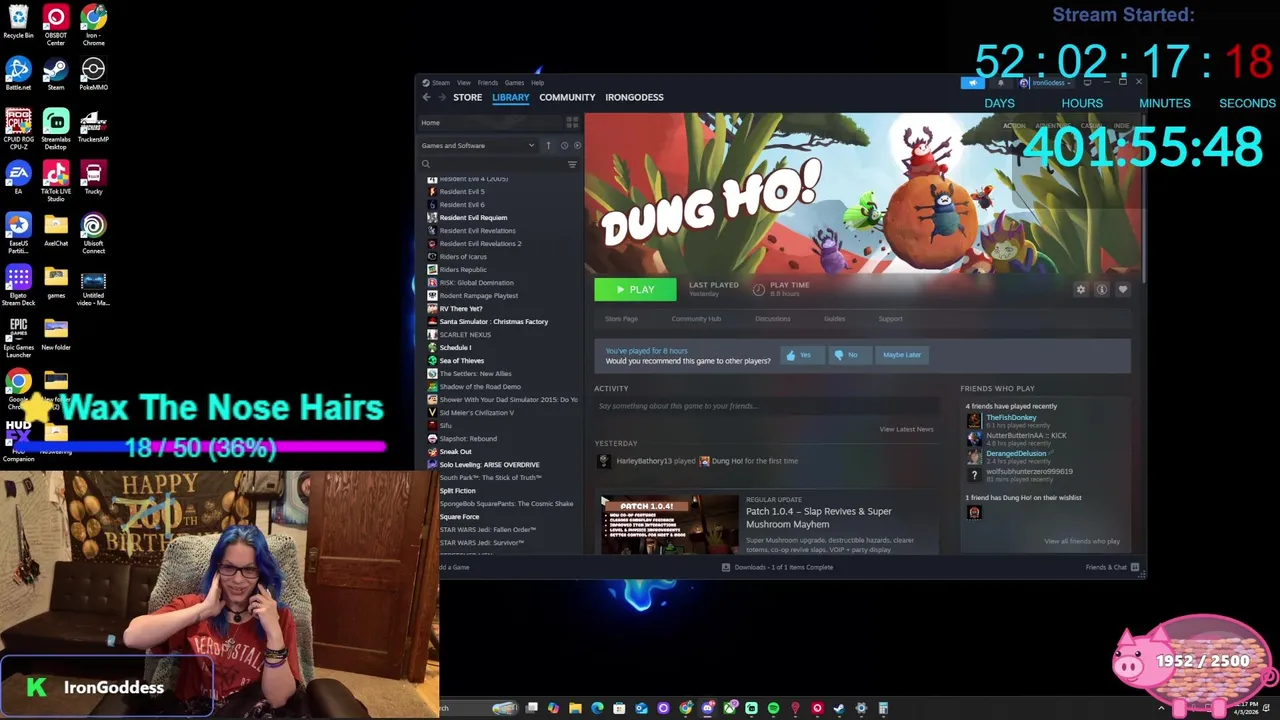Open Steam notifications bell
The image size is (1280, 720).
(x=1001, y=83)
